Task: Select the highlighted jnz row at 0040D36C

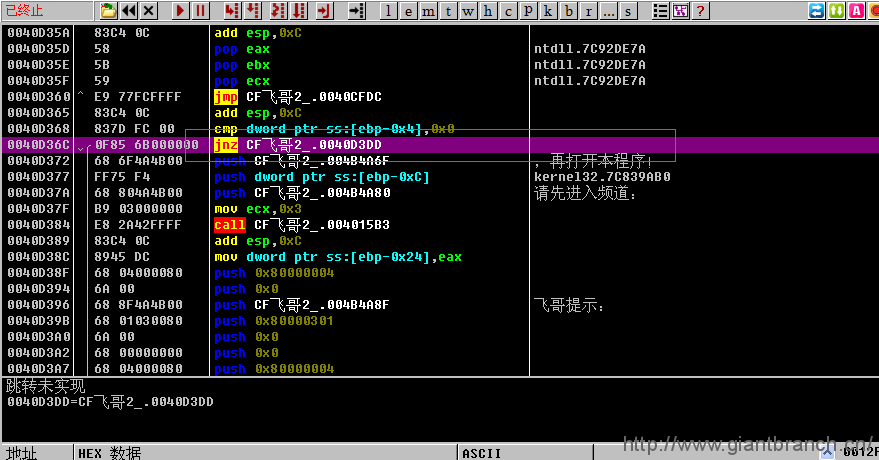Action: point(440,145)
